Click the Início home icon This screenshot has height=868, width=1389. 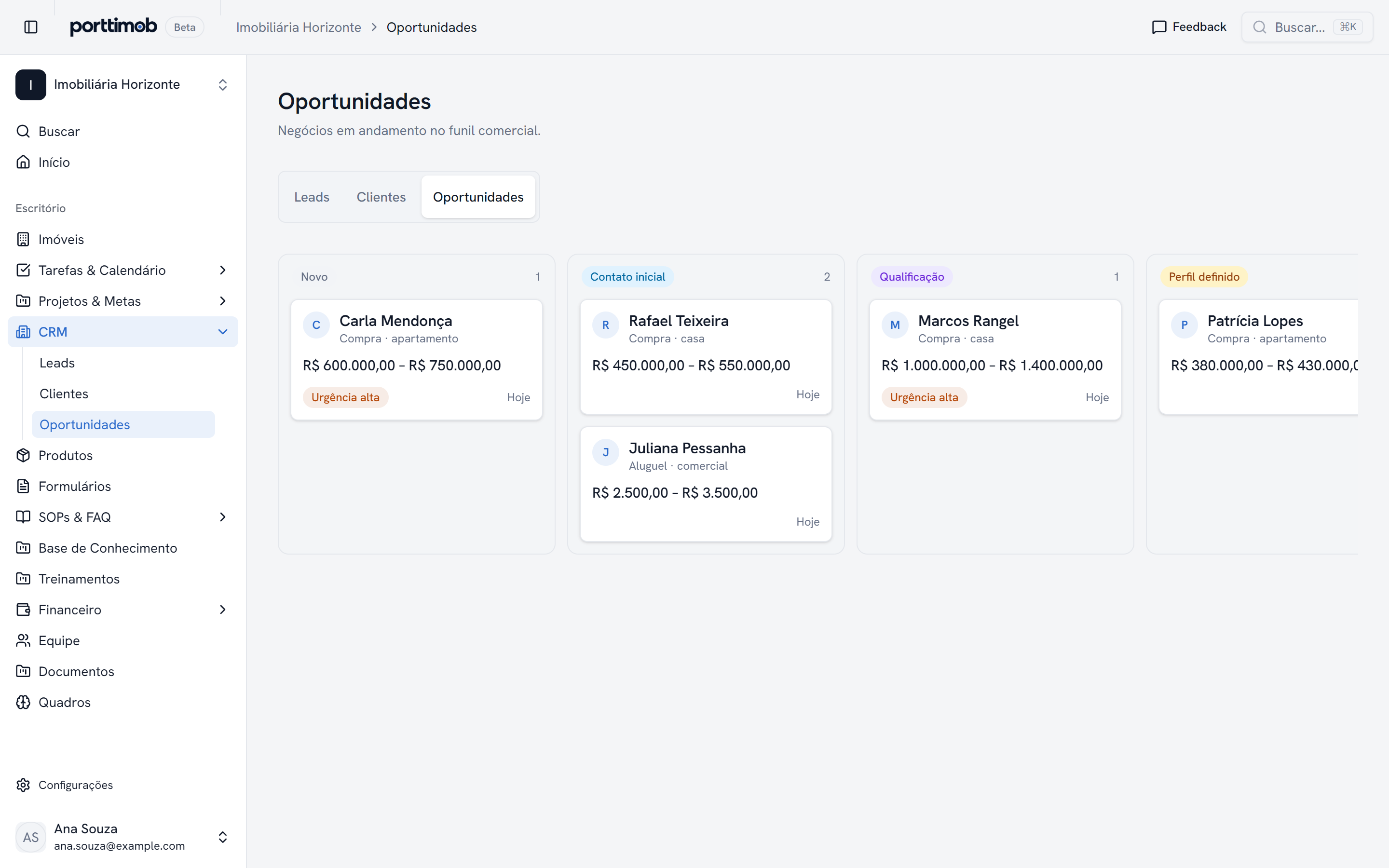[x=23, y=162]
